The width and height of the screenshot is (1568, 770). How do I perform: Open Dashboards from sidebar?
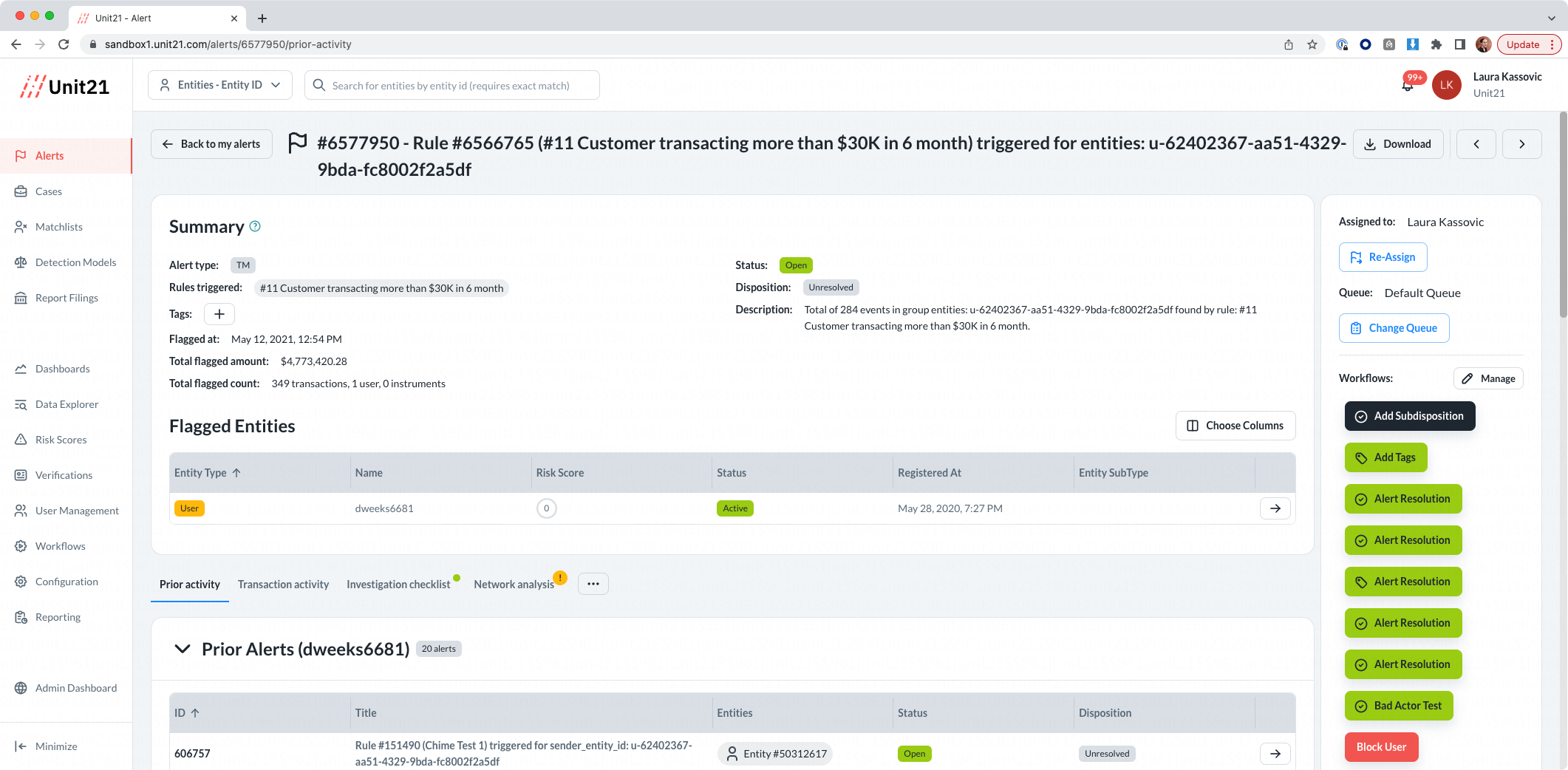click(62, 369)
